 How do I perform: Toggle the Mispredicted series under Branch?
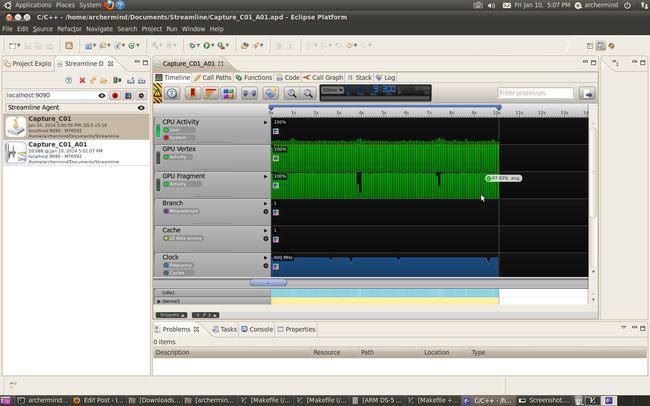click(x=181, y=211)
